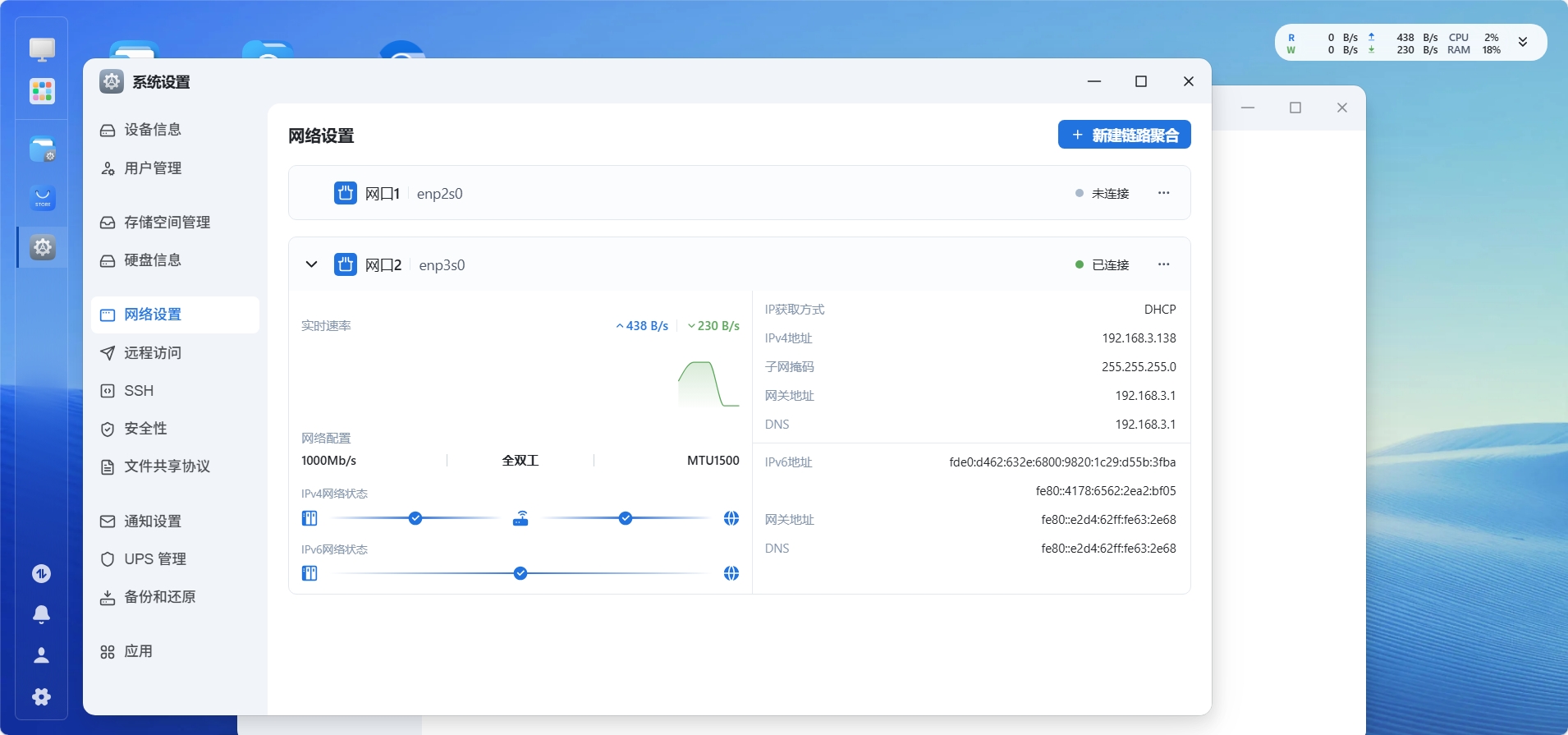Click the router icon in IPv4 status
Image resolution: width=1568 pixels, height=735 pixels.
[520, 518]
